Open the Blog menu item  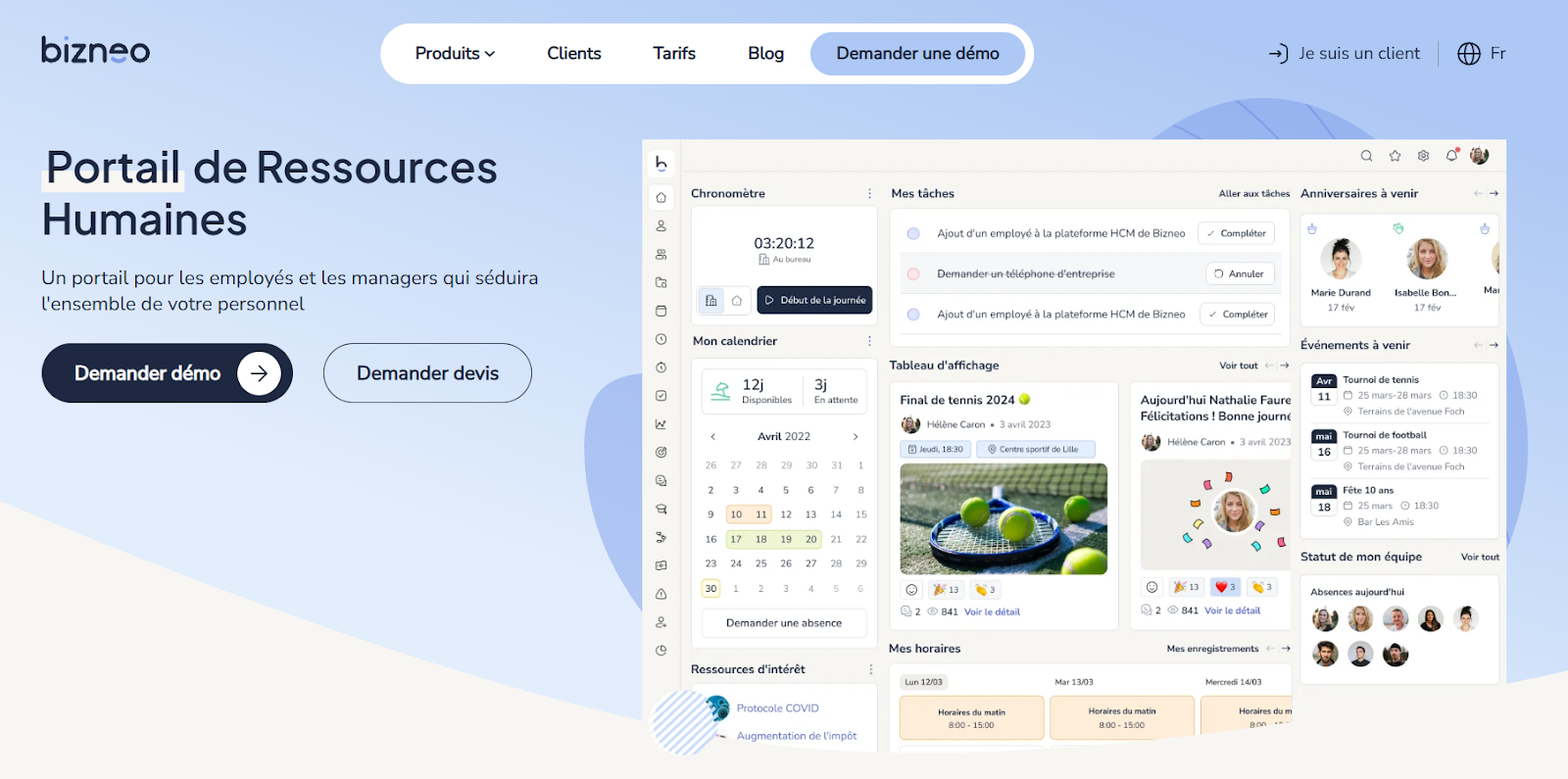(765, 54)
